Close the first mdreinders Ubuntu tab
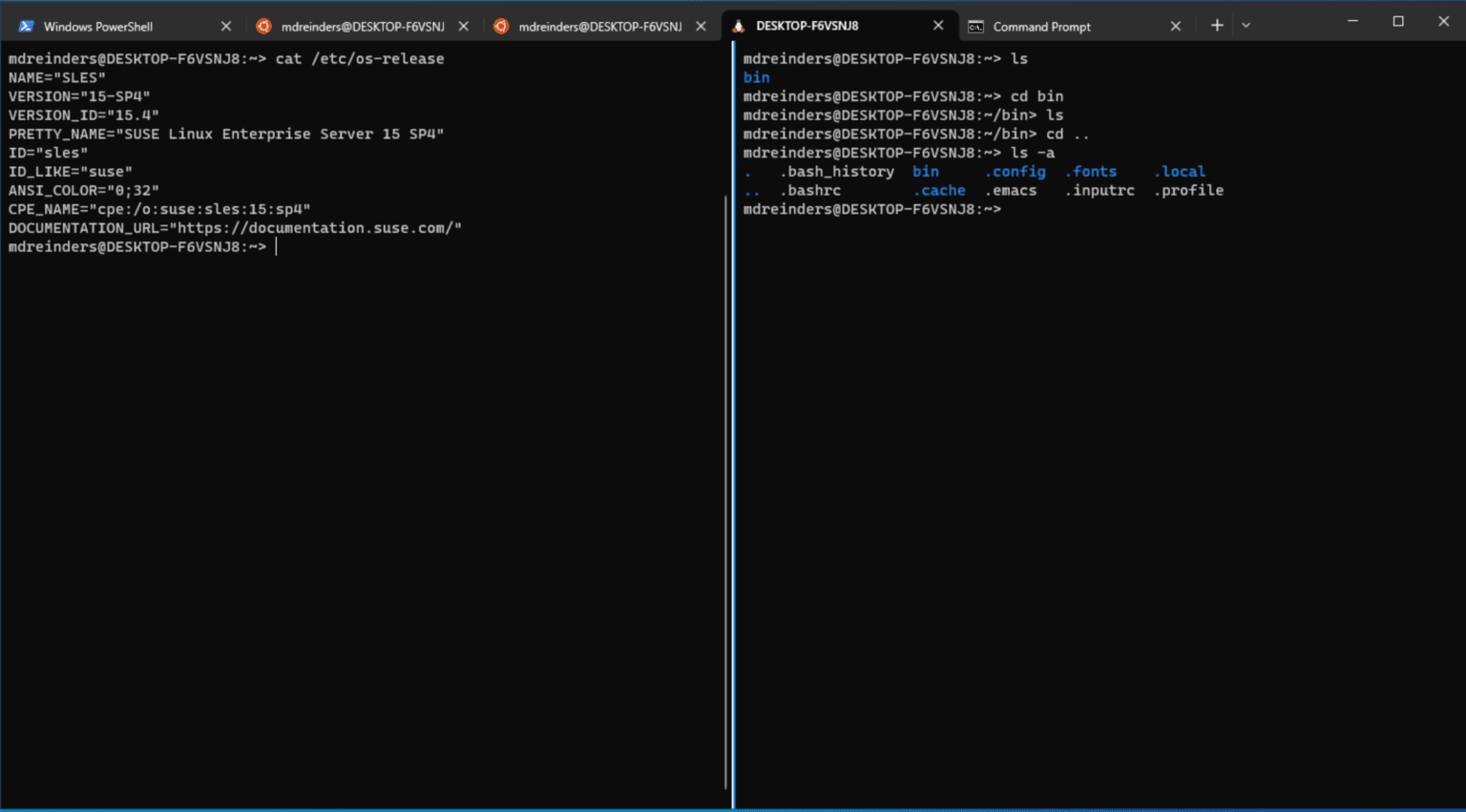The width and height of the screenshot is (1466, 812). 464,26
